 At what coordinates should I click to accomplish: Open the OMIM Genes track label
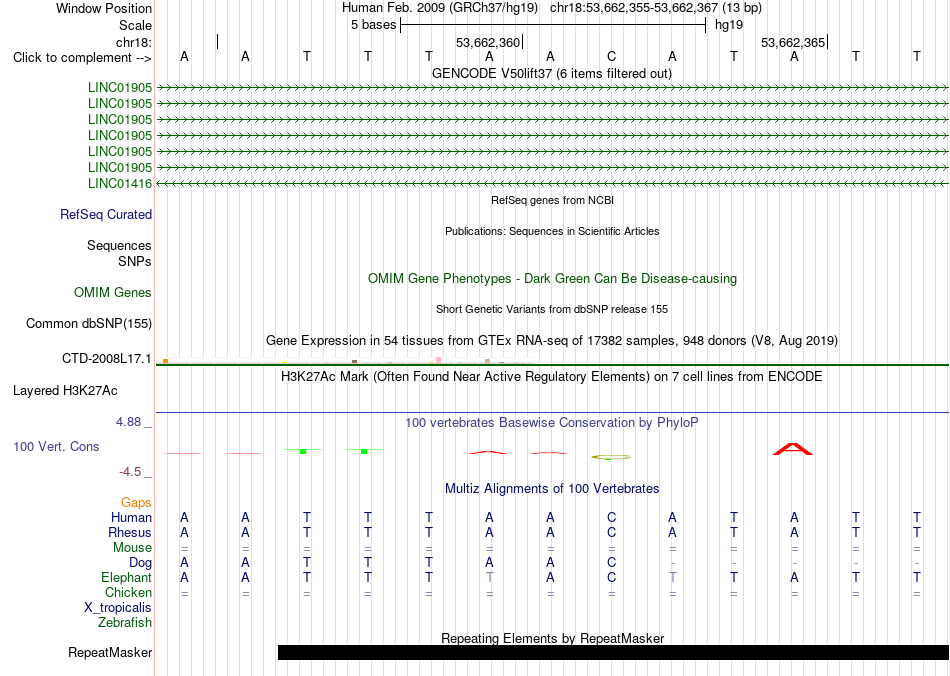[x=113, y=293]
